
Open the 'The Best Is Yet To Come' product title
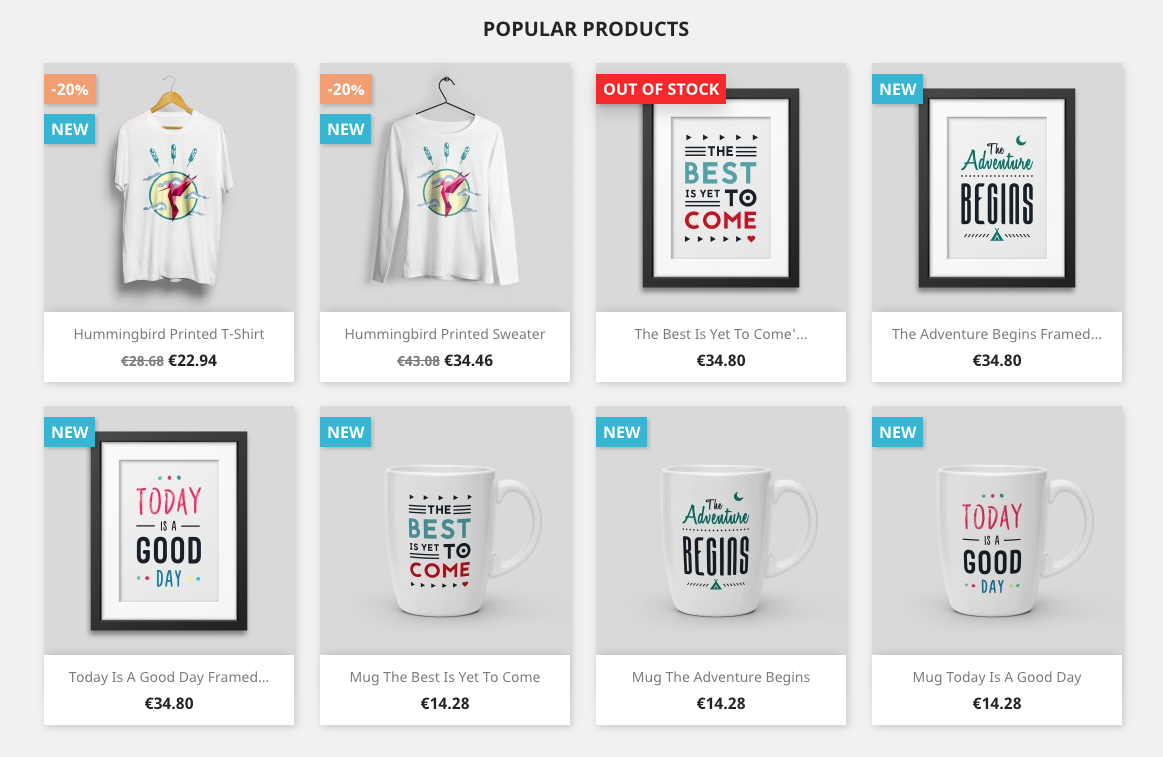tap(721, 334)
